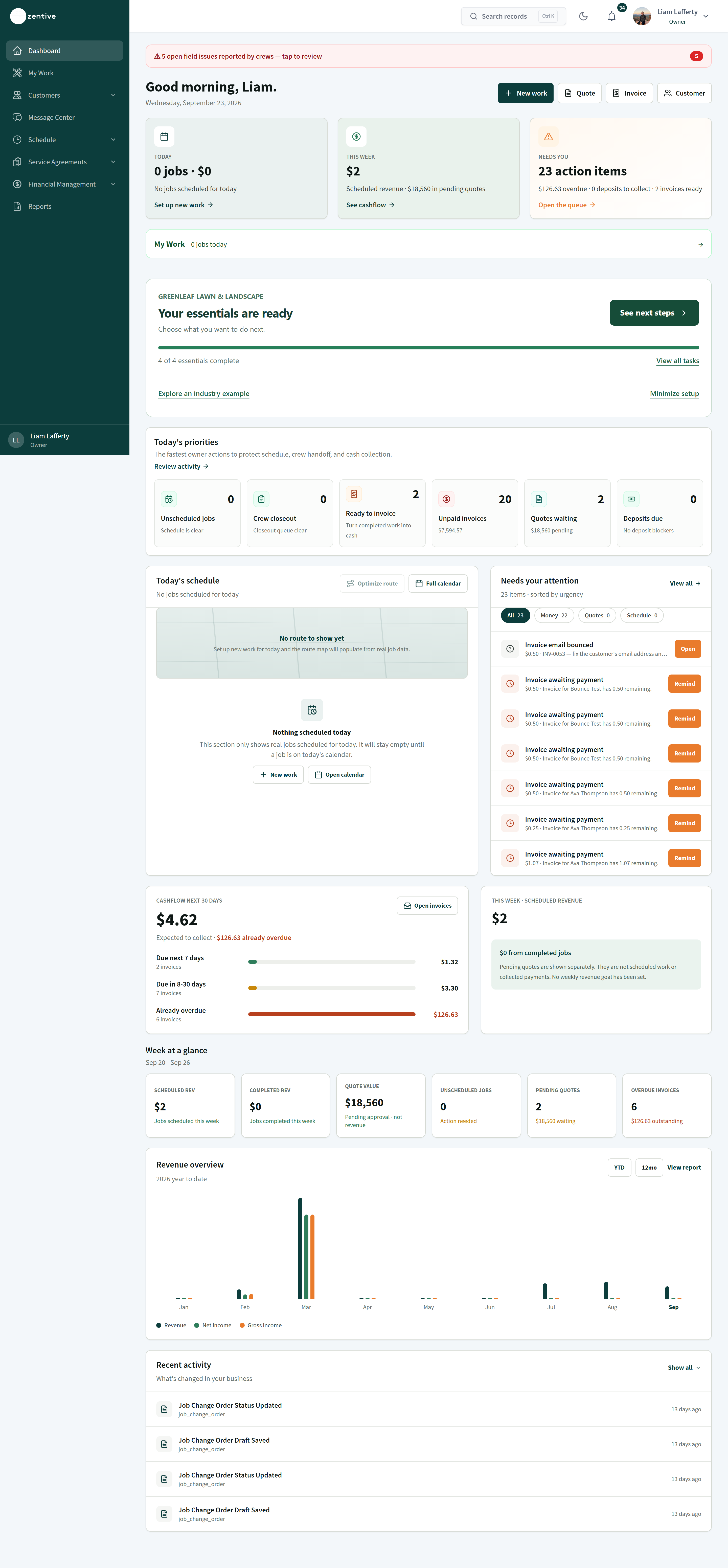
Task: Open notifications bell icon
Action: [x=612, y=16]
